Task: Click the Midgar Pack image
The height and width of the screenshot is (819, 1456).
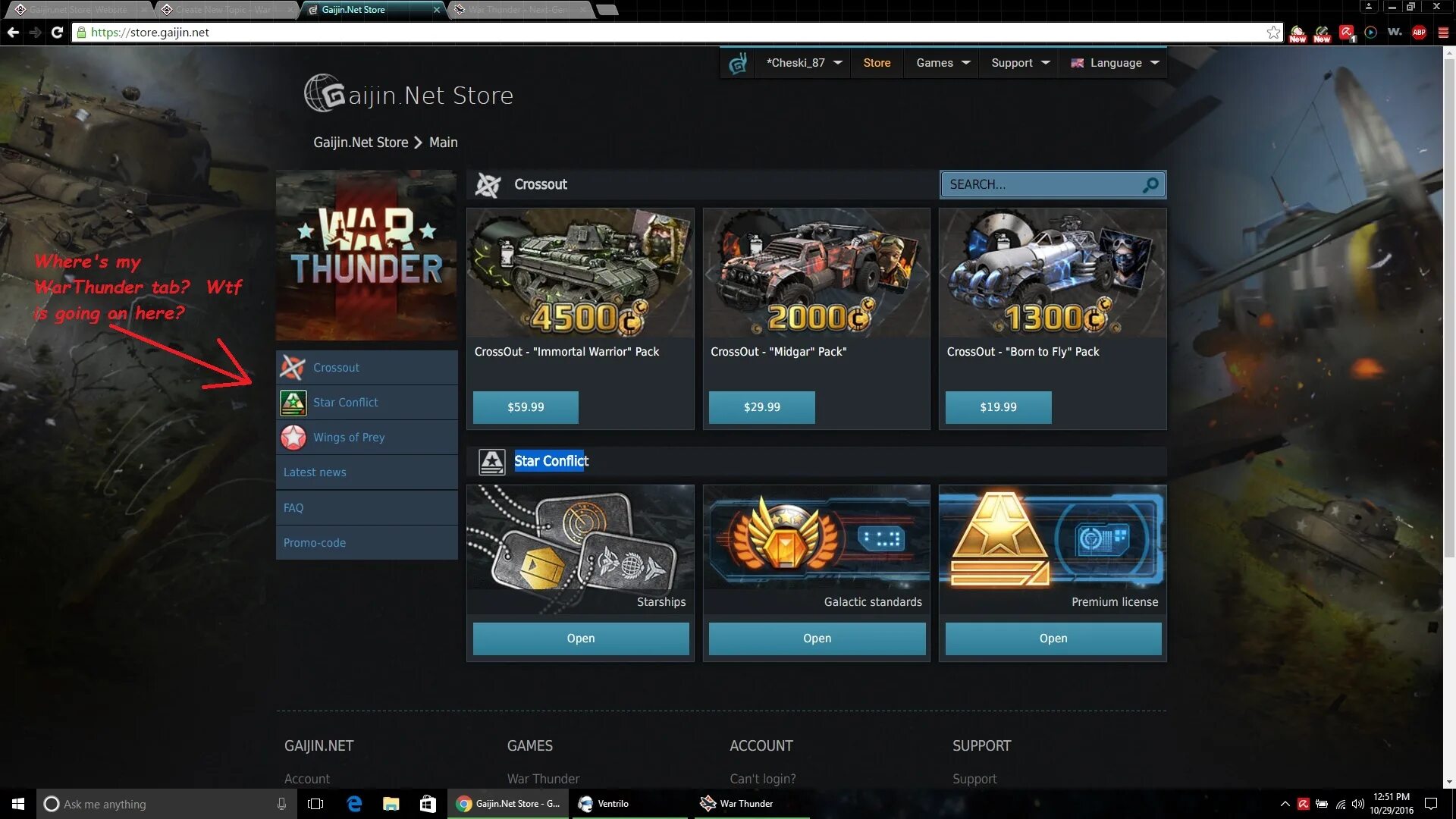Action: click(817, 273)
